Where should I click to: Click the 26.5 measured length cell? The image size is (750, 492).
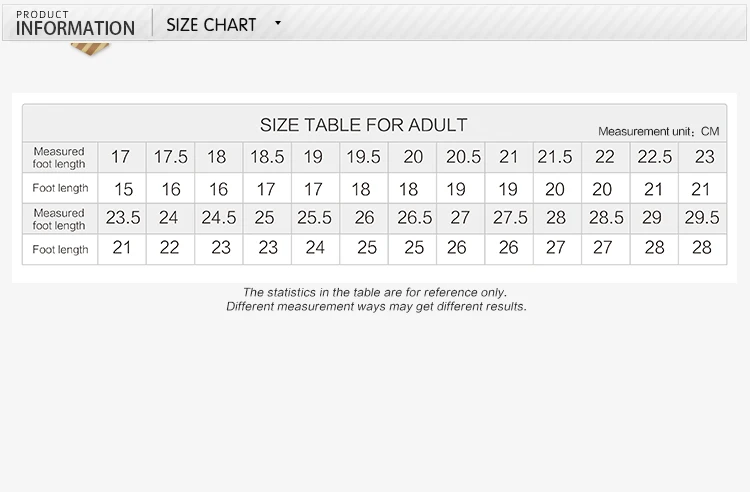[x=413, y=218]
